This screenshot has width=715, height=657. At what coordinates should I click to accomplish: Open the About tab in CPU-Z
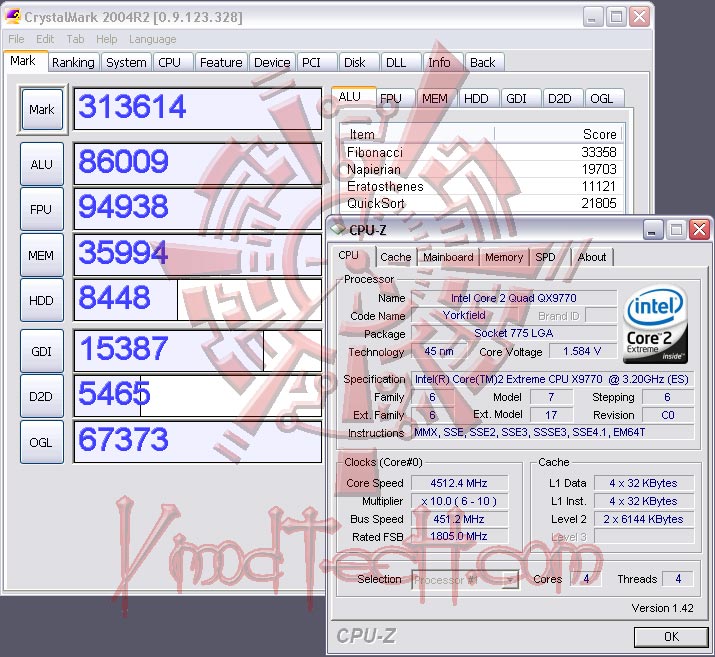click(x=592, y=257)
